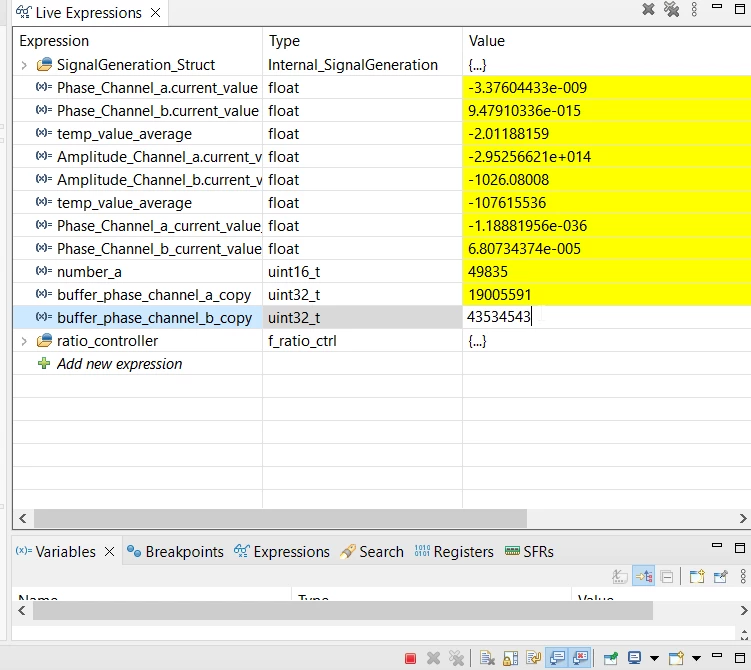
Task: Click Open New View icon in Variables
Action: [697, 576]
